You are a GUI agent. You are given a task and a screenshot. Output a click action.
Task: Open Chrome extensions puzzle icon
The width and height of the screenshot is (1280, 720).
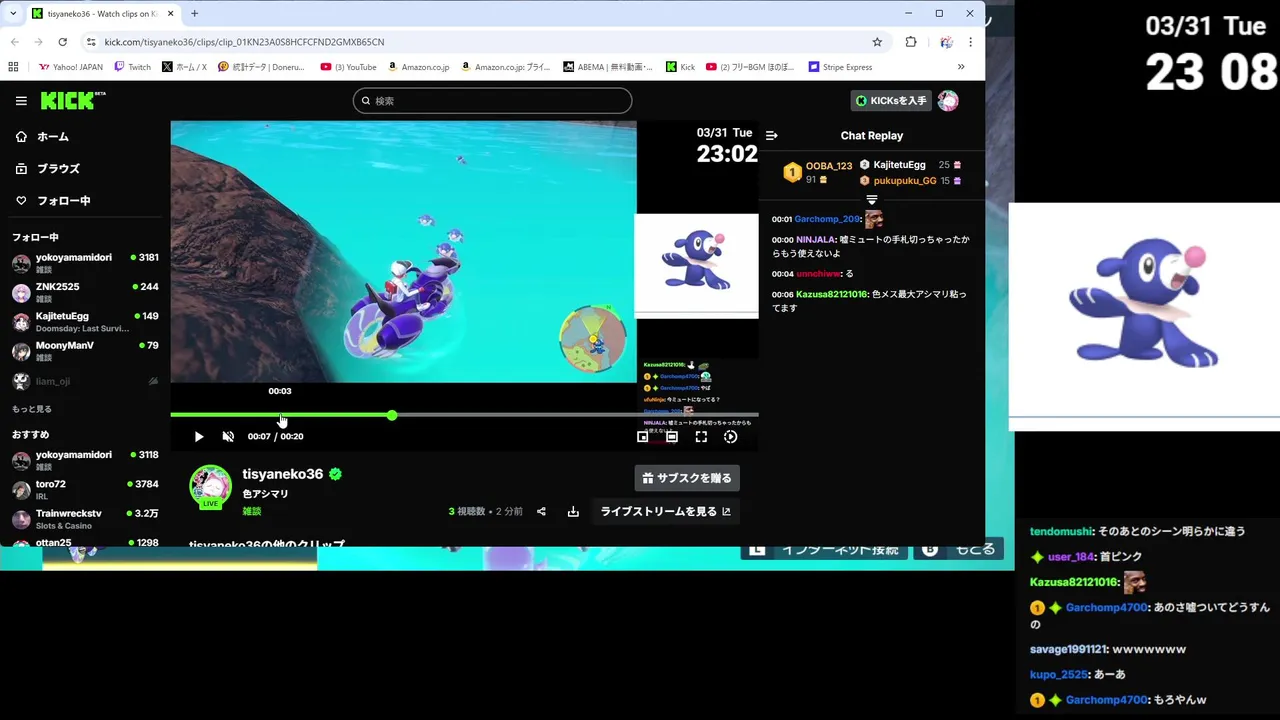pyautogui.click(x=911, y=42)
